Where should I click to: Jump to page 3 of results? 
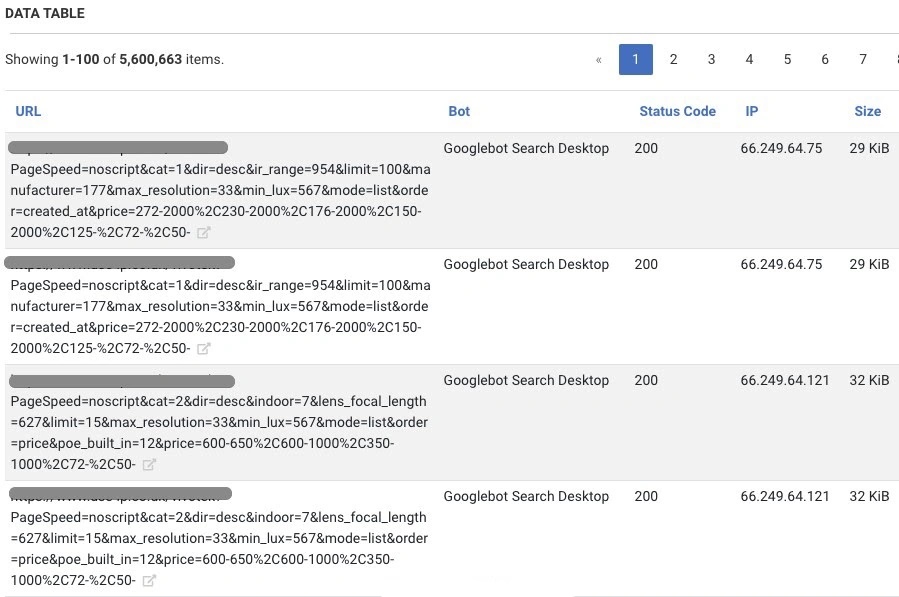tap(711, 60)
